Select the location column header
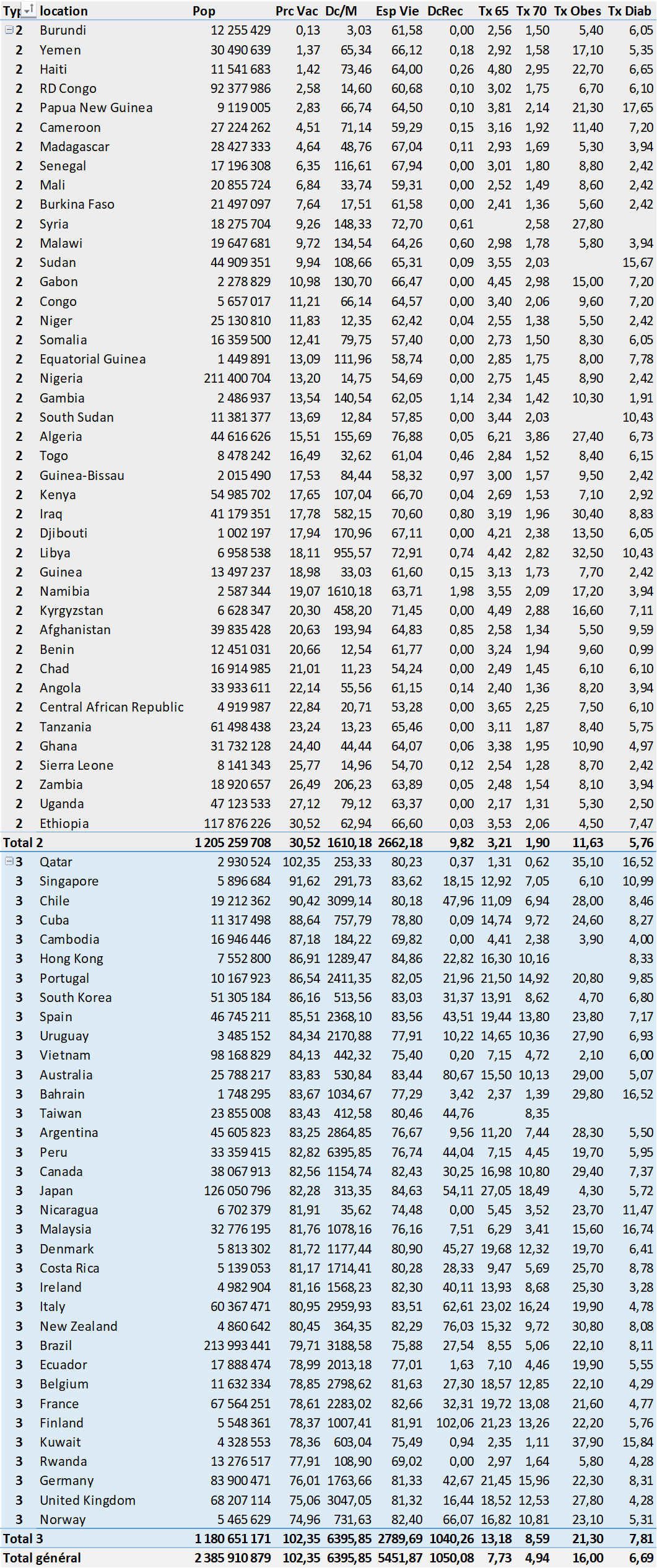657x1568 pixels. [63, 11]
